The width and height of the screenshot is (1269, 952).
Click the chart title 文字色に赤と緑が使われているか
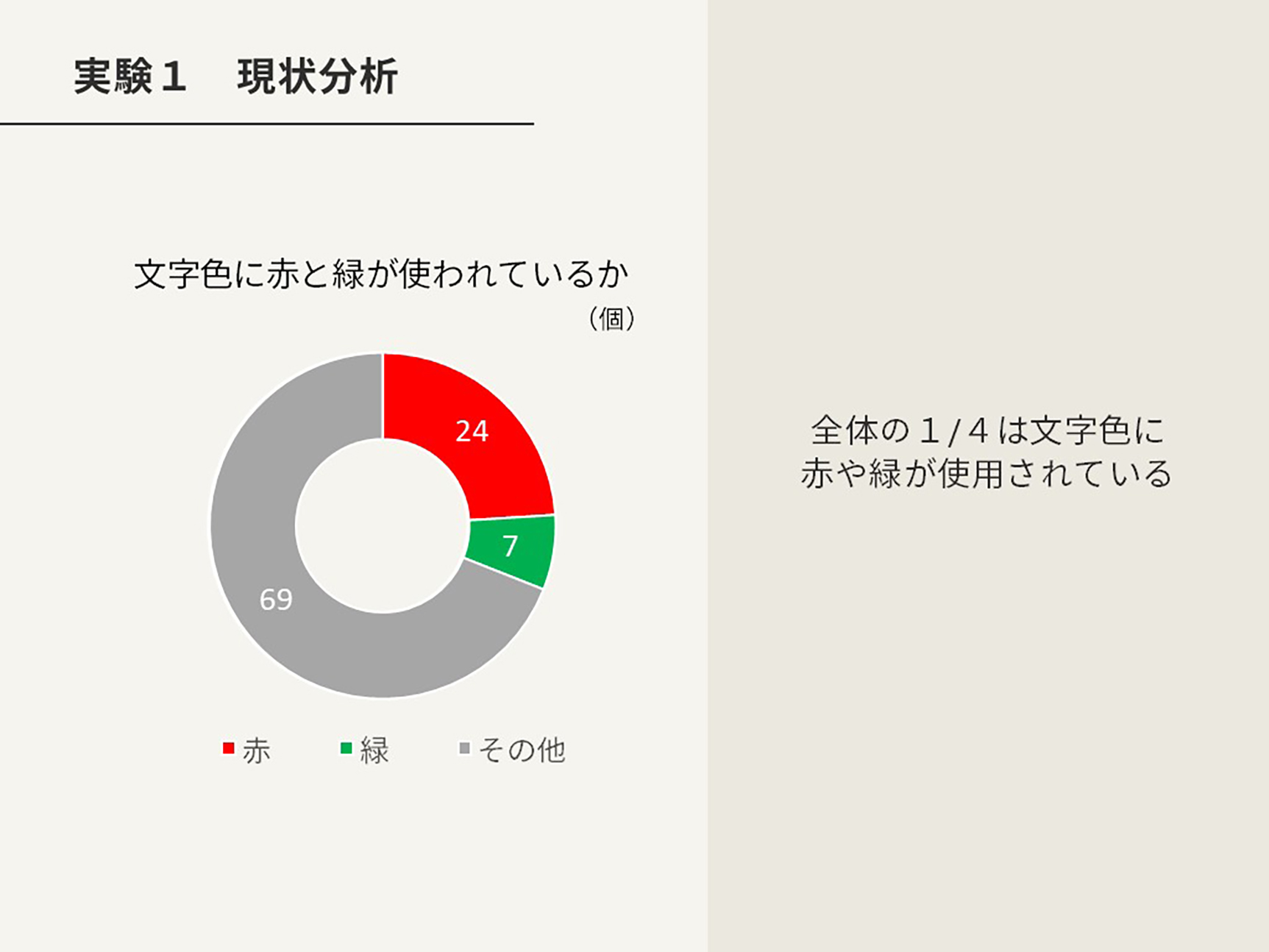381,274
